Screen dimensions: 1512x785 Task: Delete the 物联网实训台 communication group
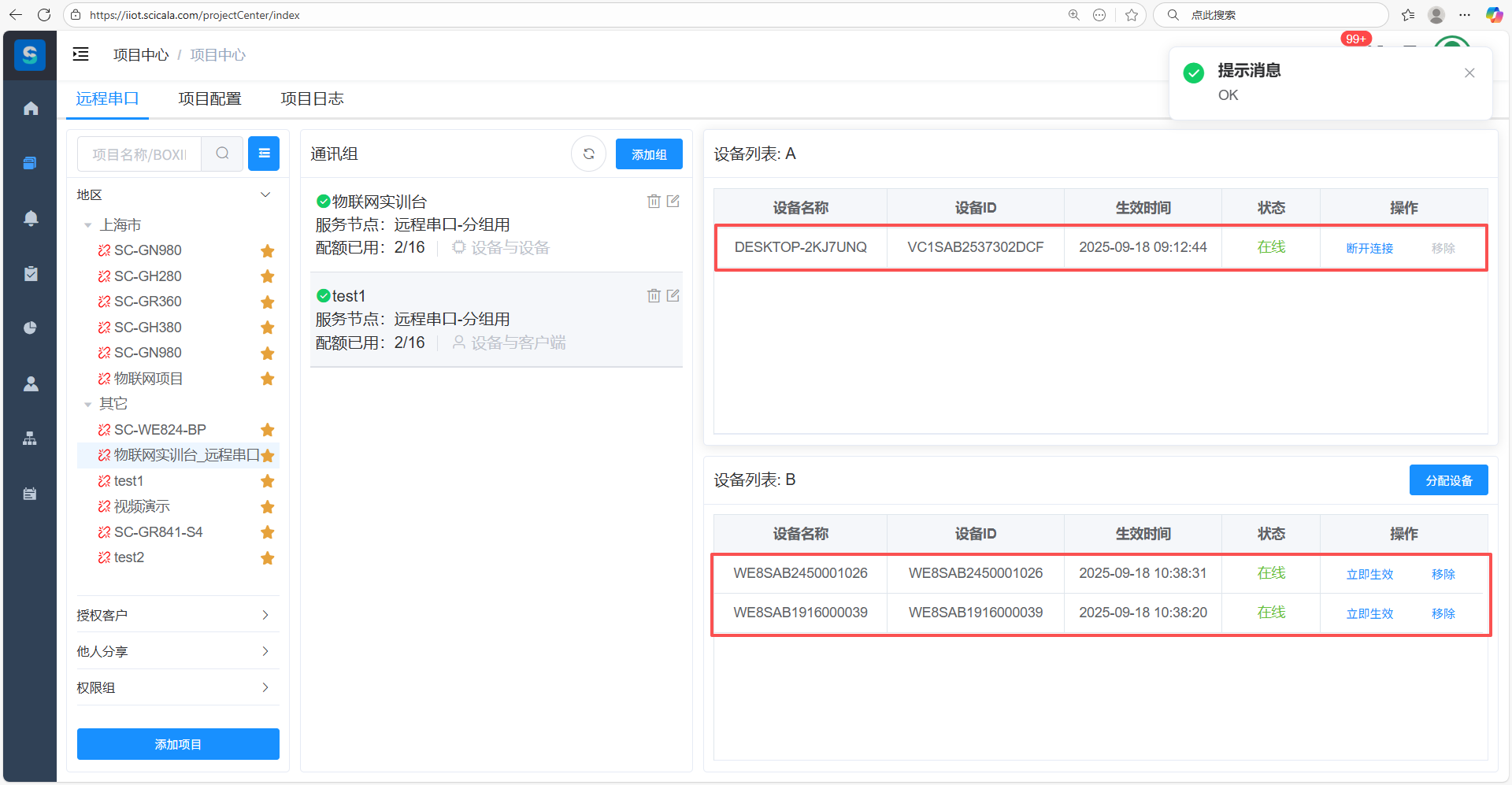653,202
